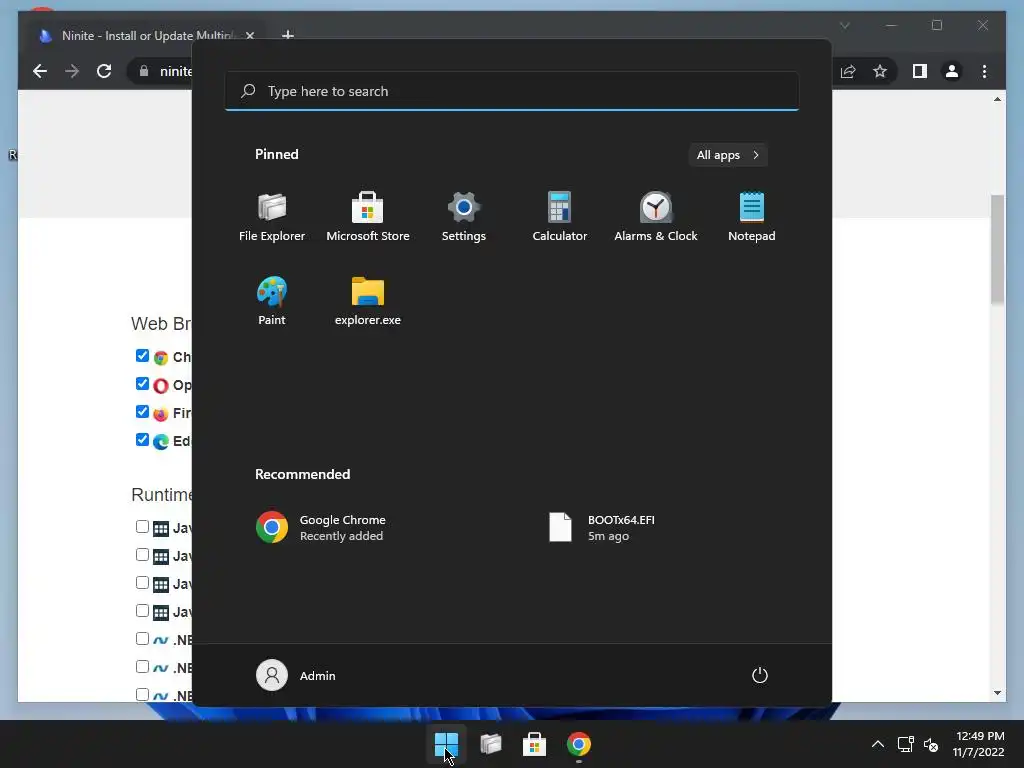1024x768 pixels.
Task: Switch to Chrome from the taskbar
Action: 579,744
